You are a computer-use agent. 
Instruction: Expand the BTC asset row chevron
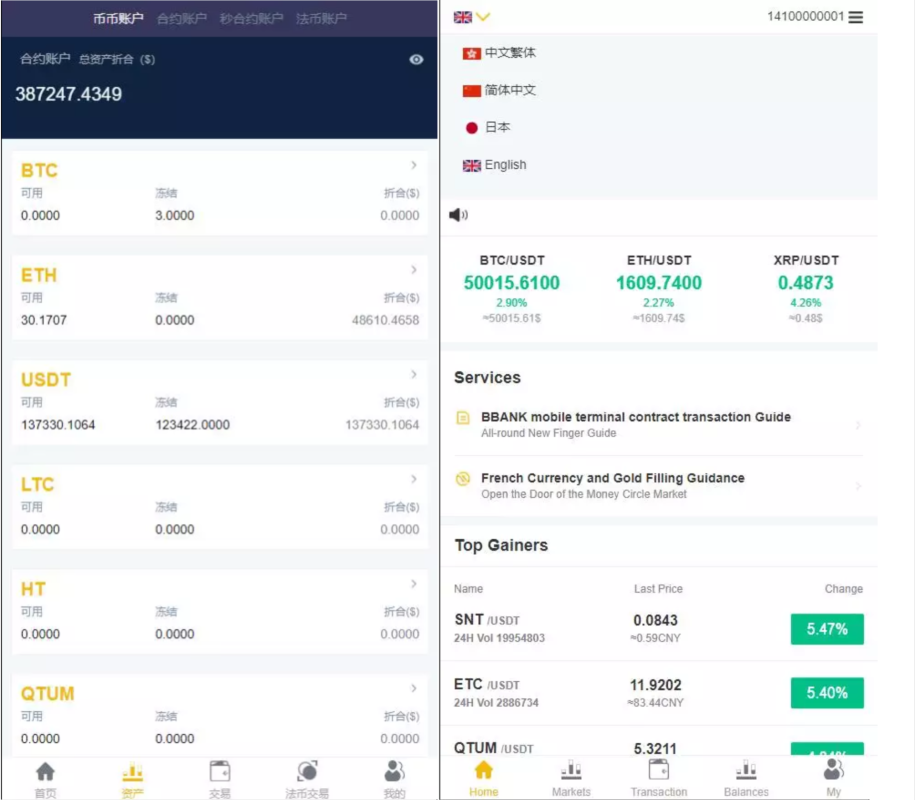(x=414, y=165)
